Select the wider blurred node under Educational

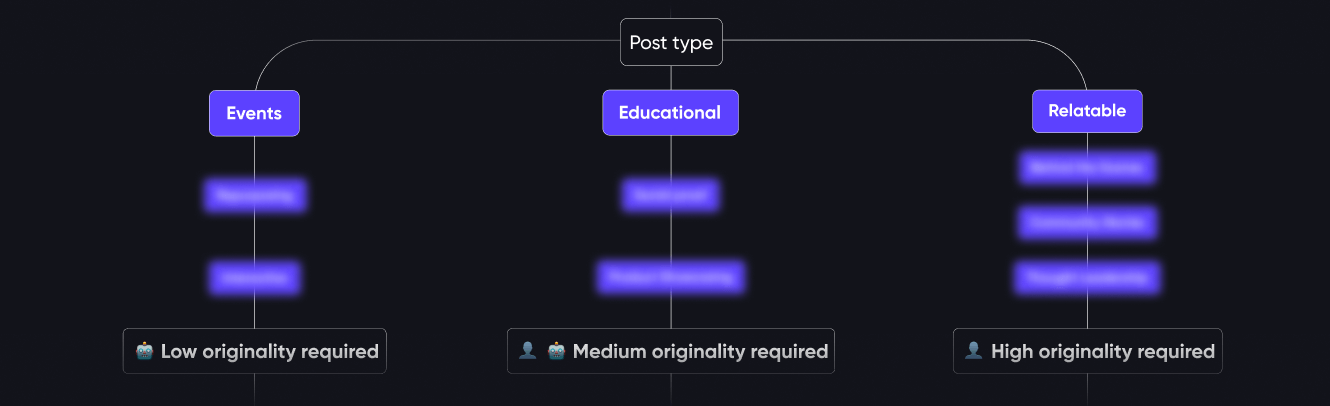click(670, 277)
